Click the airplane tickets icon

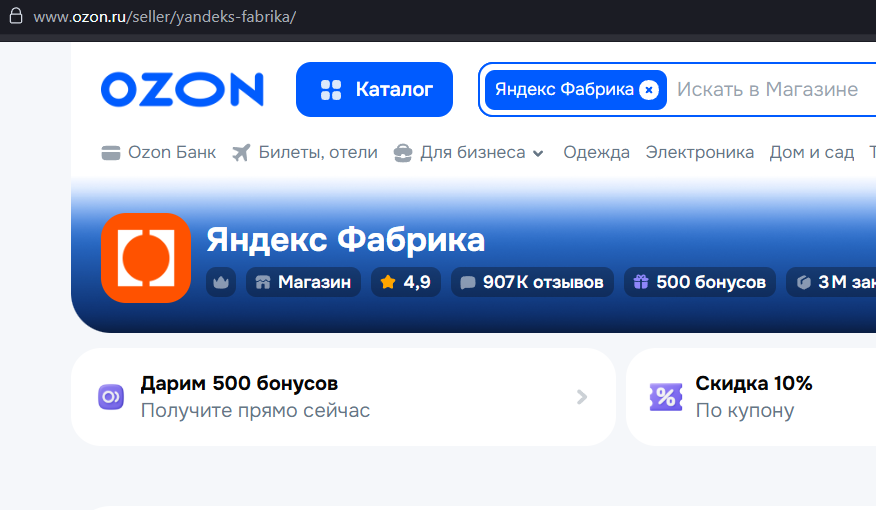(x=241, y=152)
